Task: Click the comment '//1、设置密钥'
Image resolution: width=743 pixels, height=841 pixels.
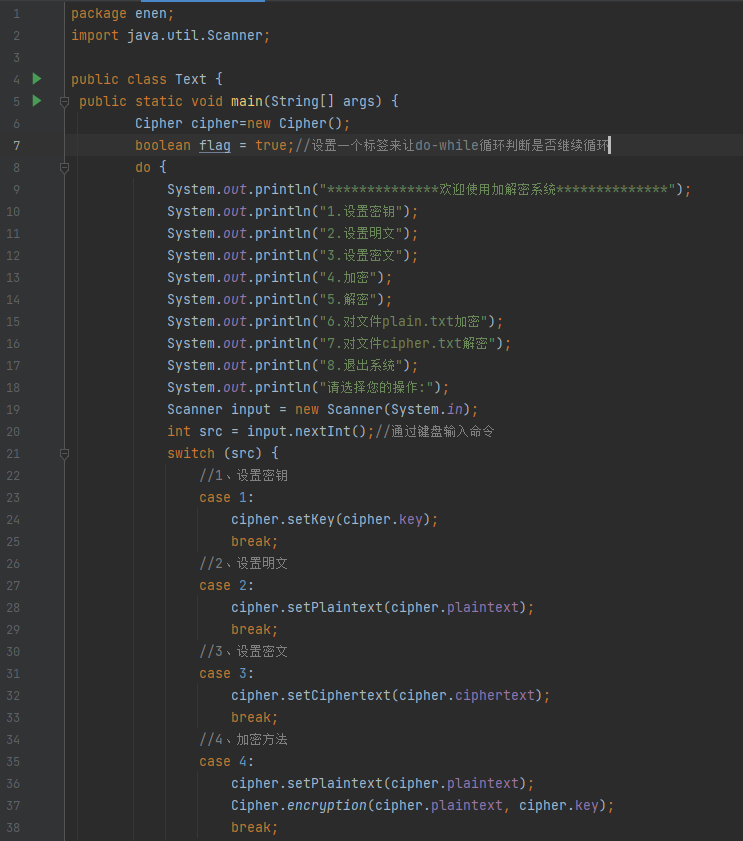Action: coord(244,475)
